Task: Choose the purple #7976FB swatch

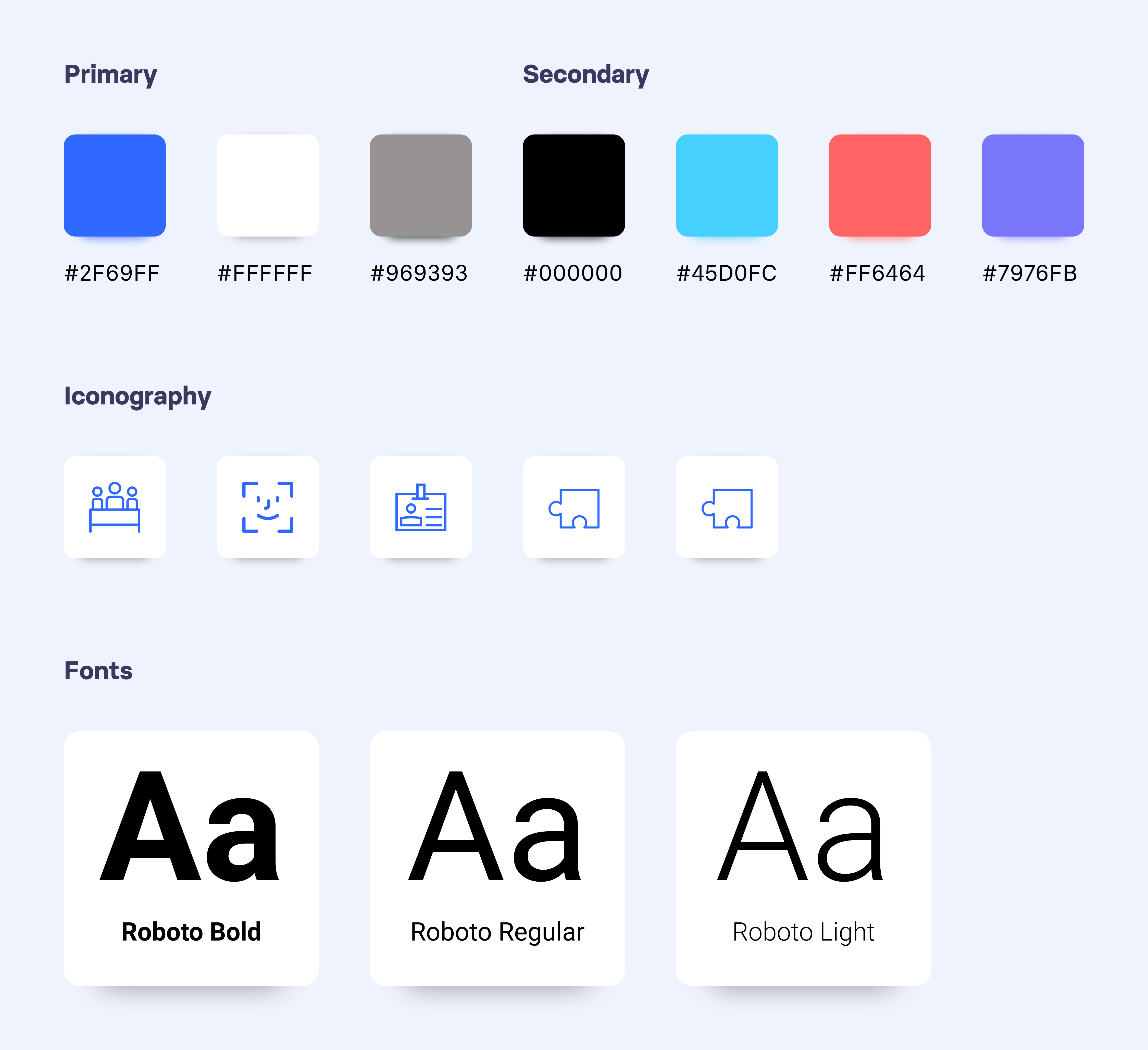Action: (1033, 185)
